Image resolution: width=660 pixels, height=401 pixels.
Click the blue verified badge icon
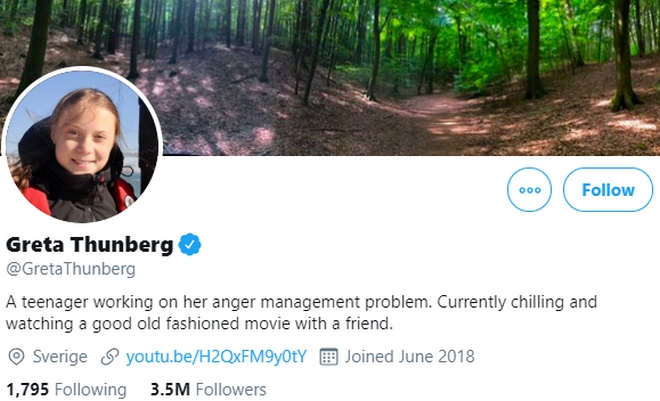point(191,244)
